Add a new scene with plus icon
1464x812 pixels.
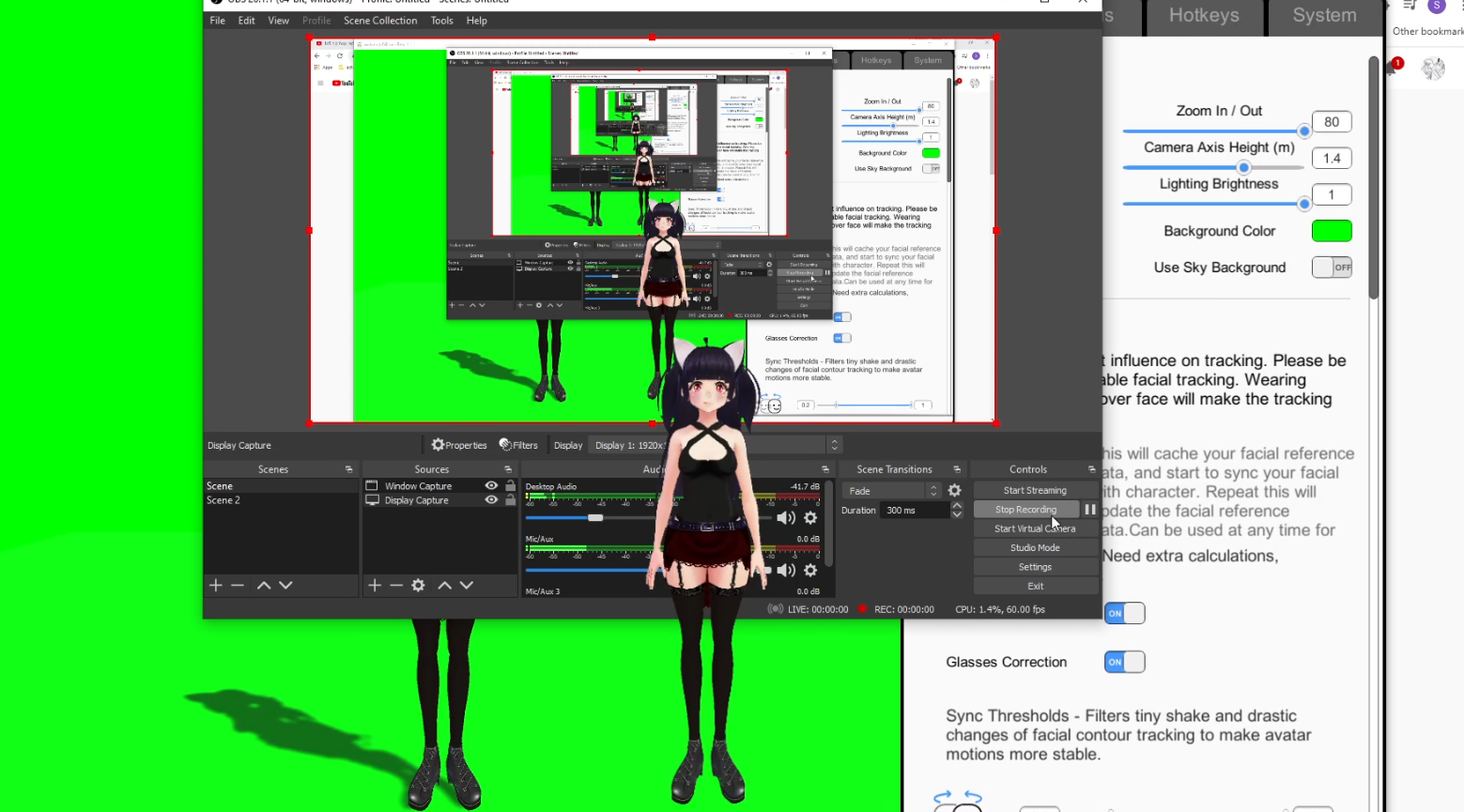click(x=216, y=586)
